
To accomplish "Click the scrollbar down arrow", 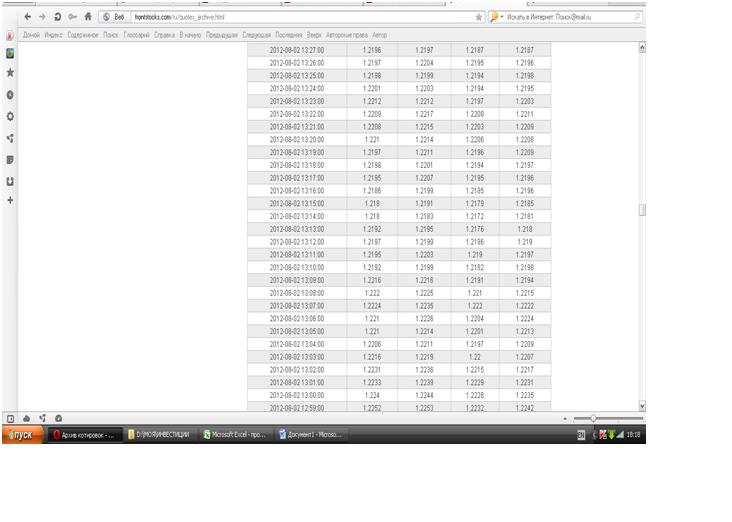I will (641, 406).
